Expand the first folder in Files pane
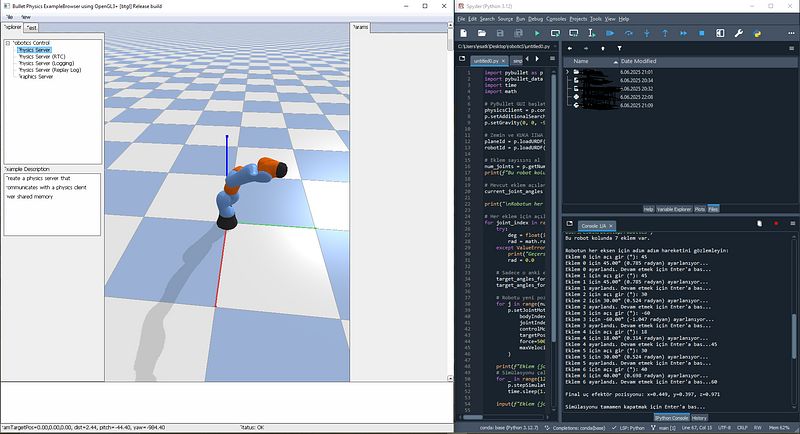Screen dimensions: 800x434 [566, 73]
